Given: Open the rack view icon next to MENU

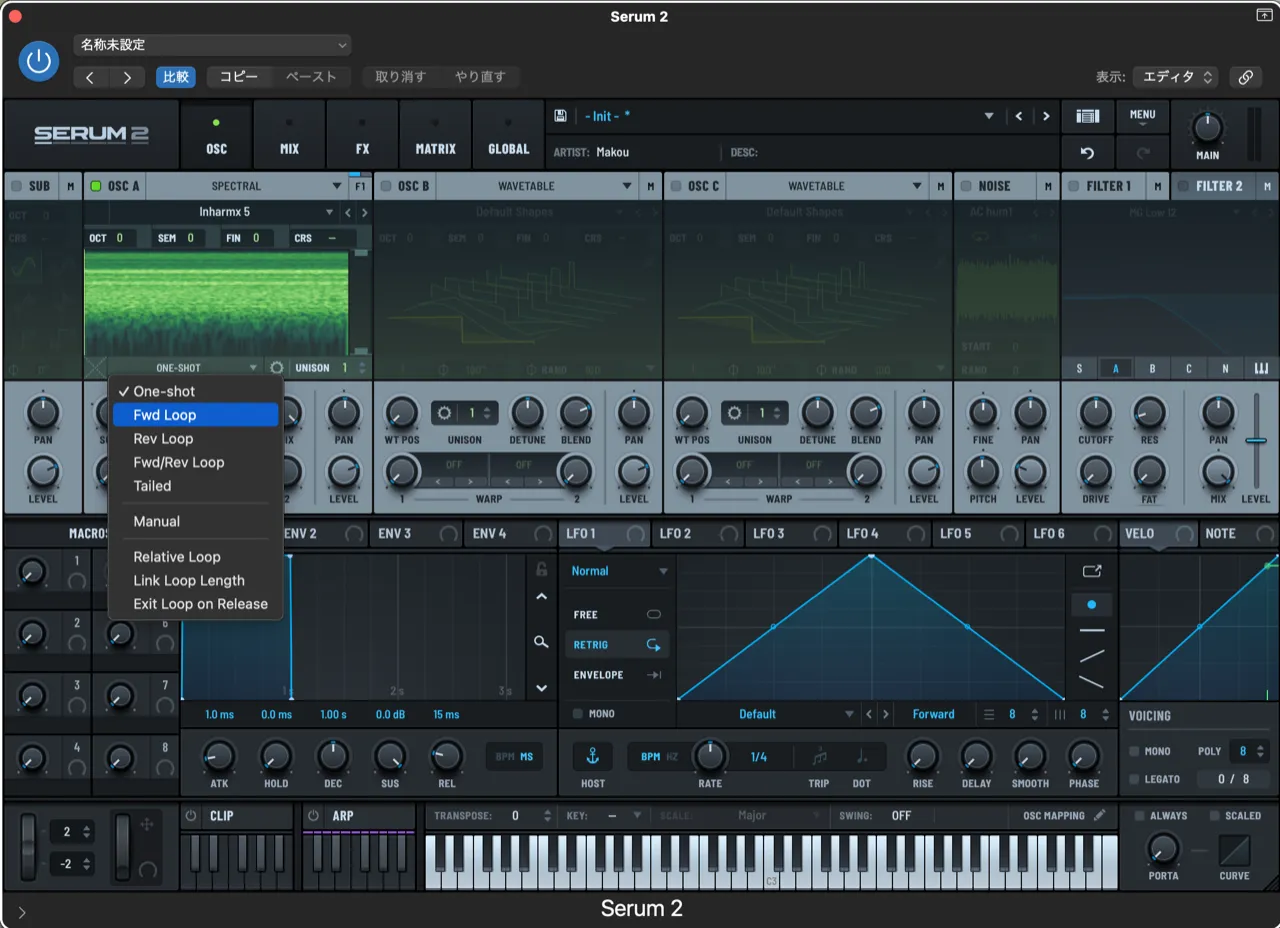Looking at the screenshot, I should click(1087, 115).
